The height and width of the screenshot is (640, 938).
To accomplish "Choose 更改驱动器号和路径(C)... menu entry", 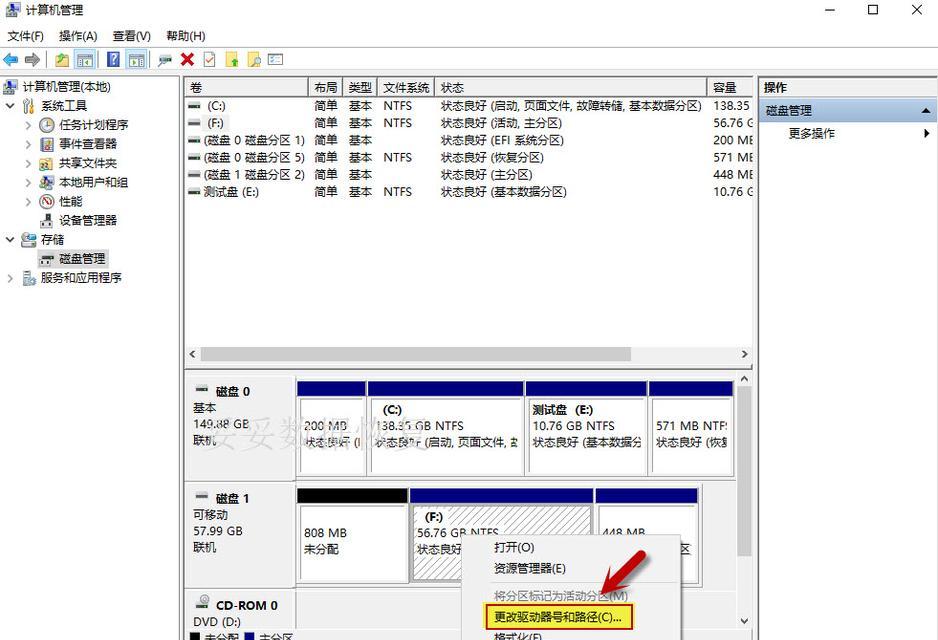I will [558, 617].
